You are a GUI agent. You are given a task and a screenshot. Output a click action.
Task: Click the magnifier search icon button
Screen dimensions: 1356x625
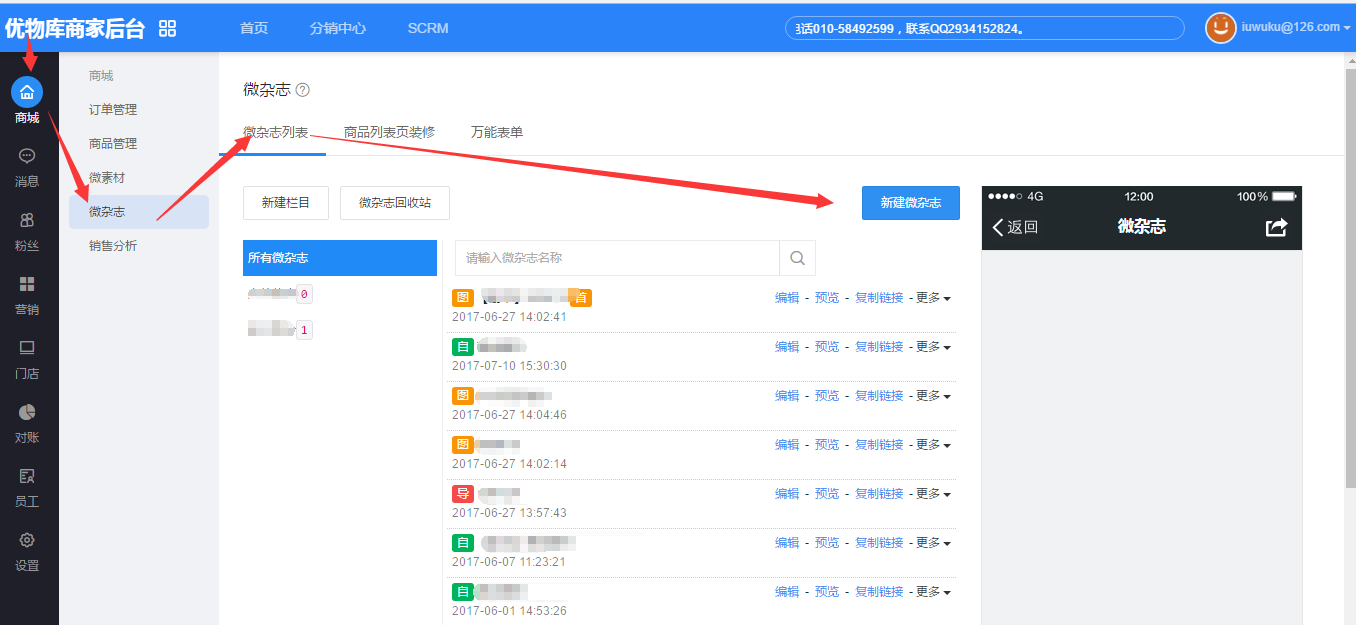pos(797,258)
